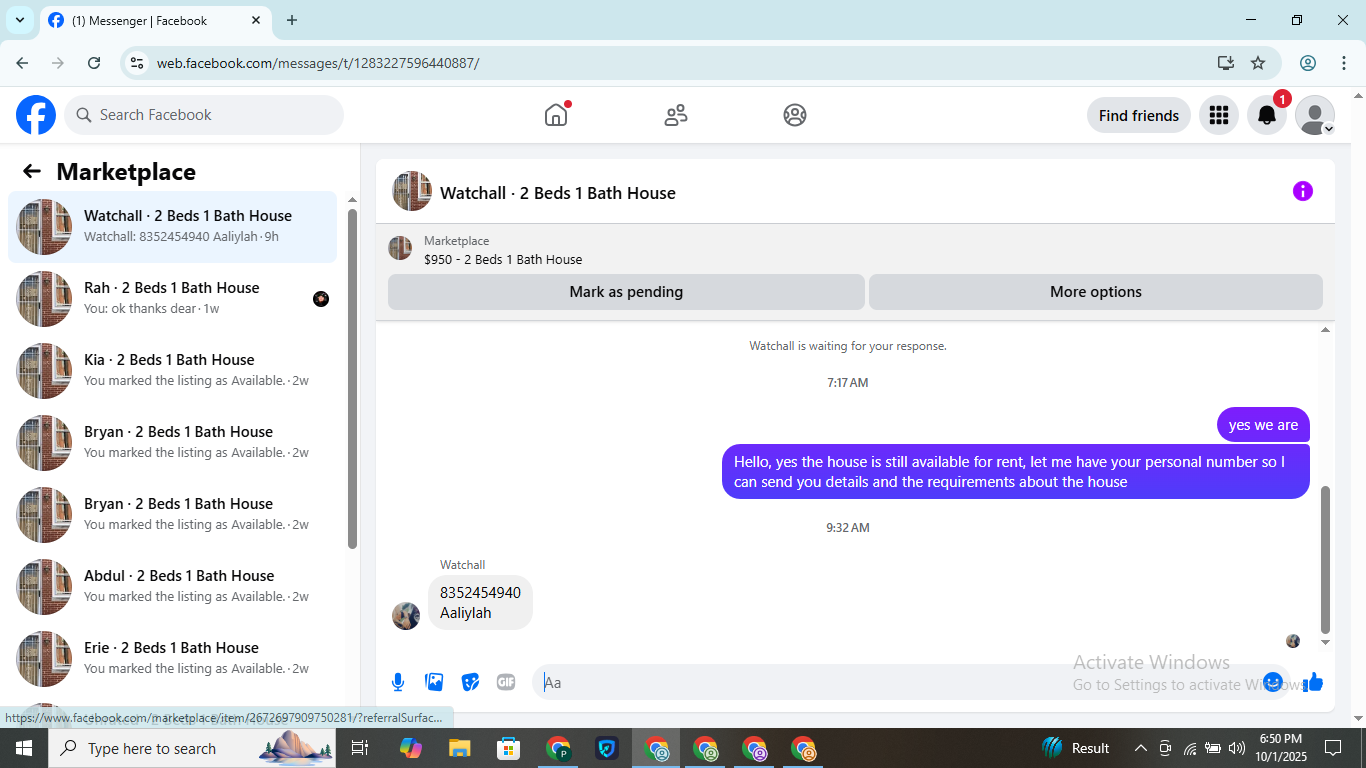
Task: Open the Copilot icon on the taskbar
Action: (x=411, y=748)
